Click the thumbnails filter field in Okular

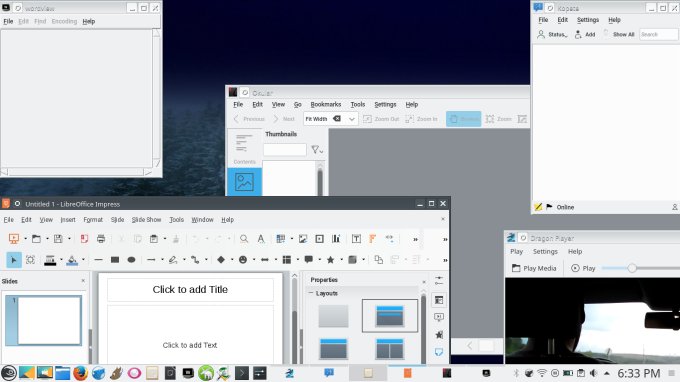[x=284, y=150]
